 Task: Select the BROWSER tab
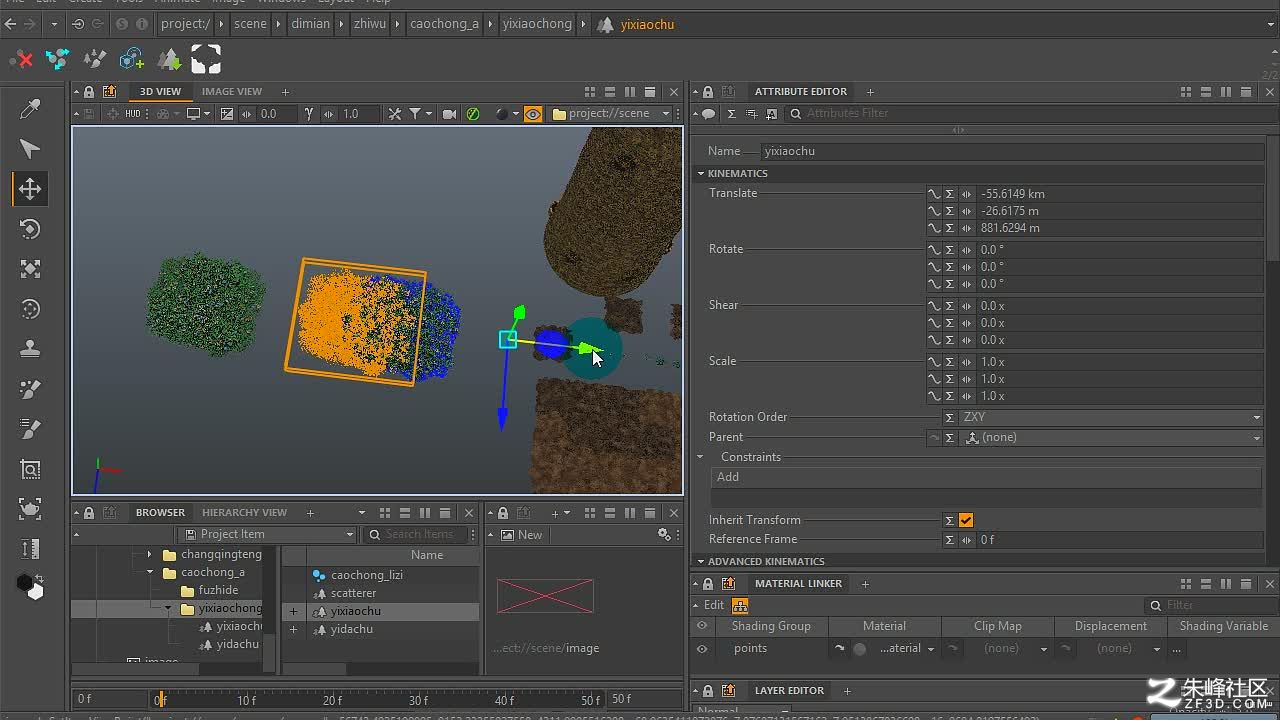pos(160,513)
